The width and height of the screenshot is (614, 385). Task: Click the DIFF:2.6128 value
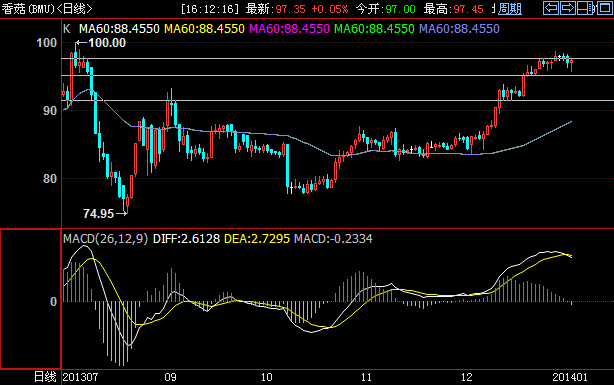coord(186,239)
